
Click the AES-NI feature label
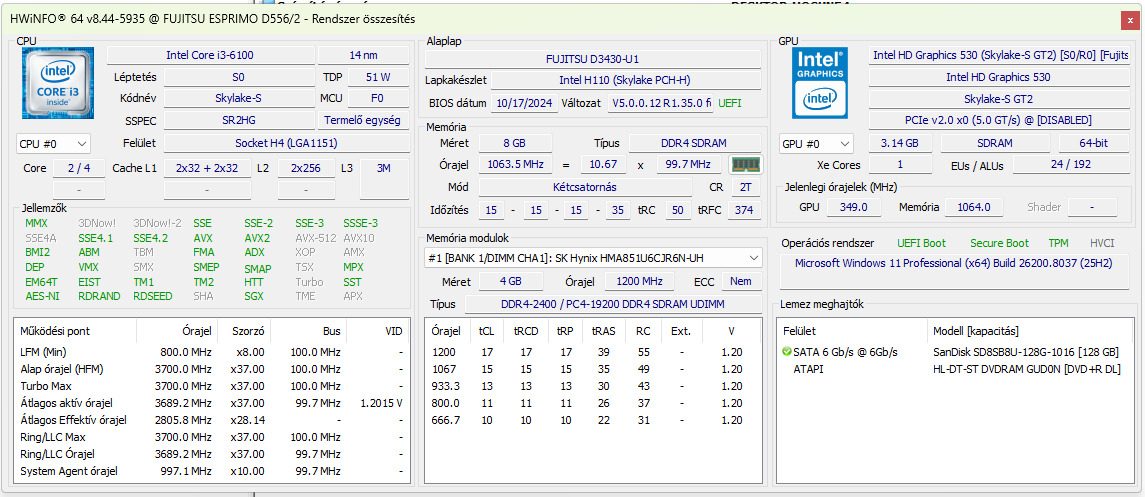tap(41, 296)
